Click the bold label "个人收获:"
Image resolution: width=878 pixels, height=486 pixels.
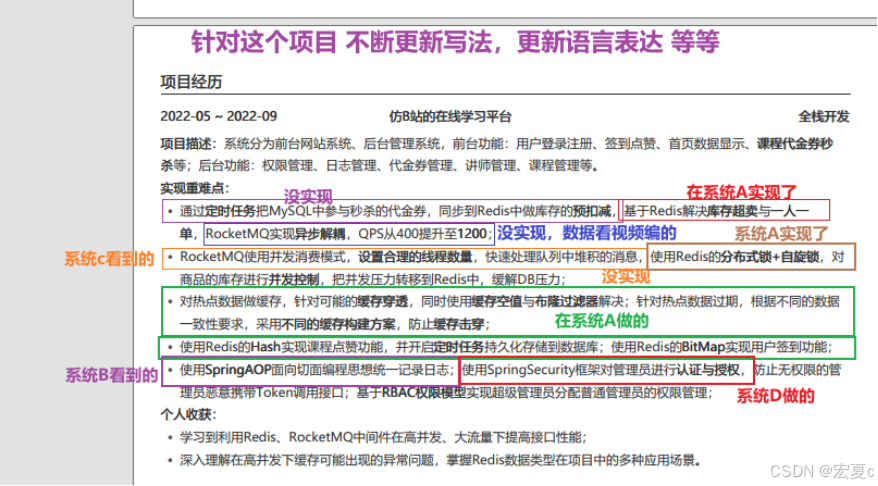[x=189, y=415]
